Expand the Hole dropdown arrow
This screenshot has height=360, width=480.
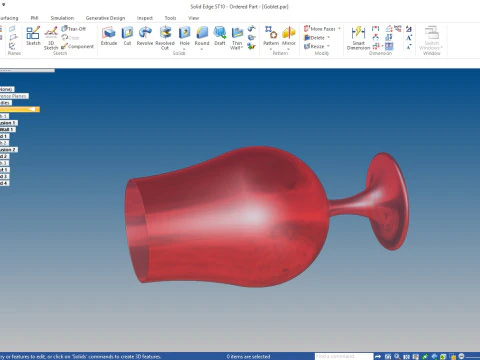point(184,49)
